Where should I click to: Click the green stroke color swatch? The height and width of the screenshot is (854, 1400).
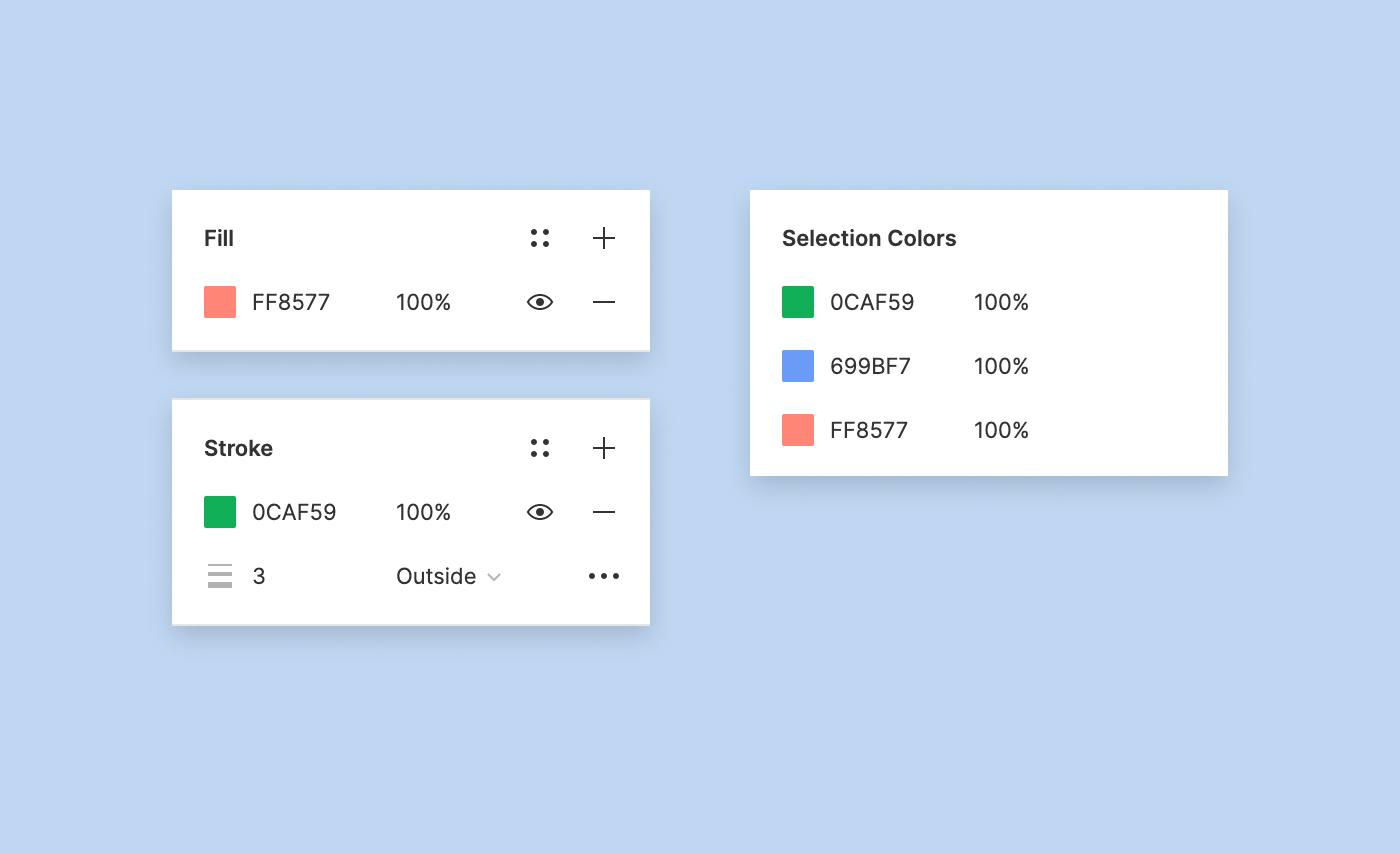pos(220,512)
